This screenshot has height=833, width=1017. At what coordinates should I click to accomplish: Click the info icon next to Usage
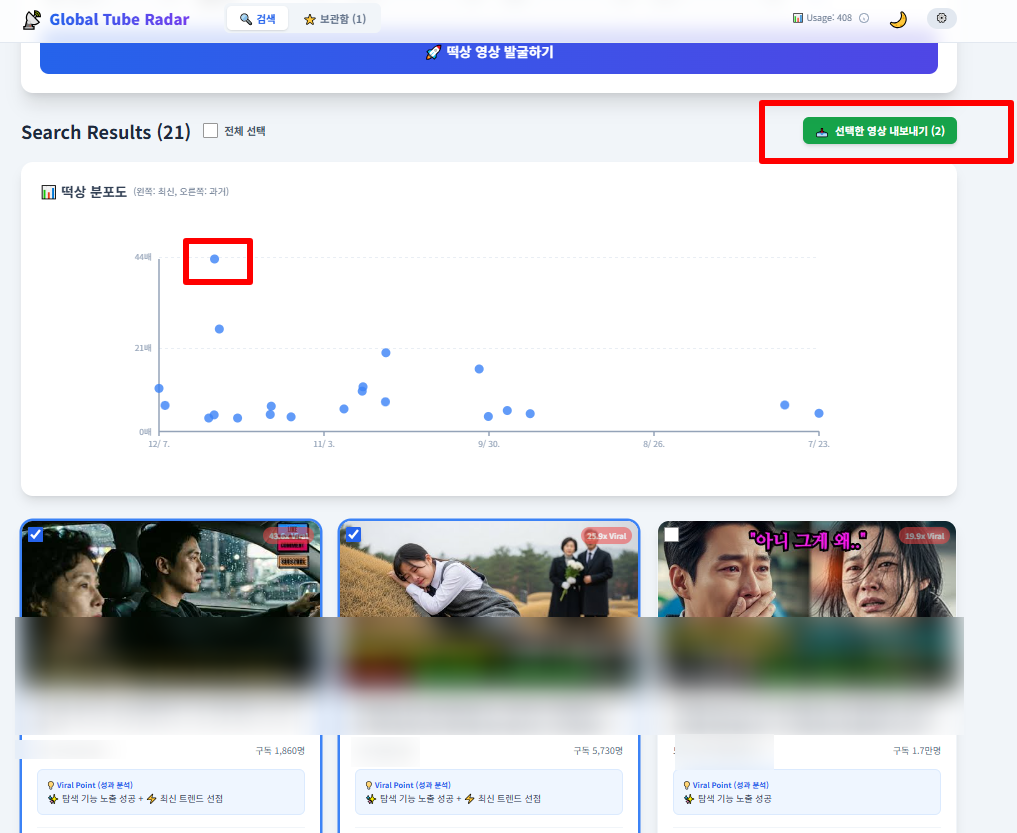pyautogui.click(x=864, y=18)
